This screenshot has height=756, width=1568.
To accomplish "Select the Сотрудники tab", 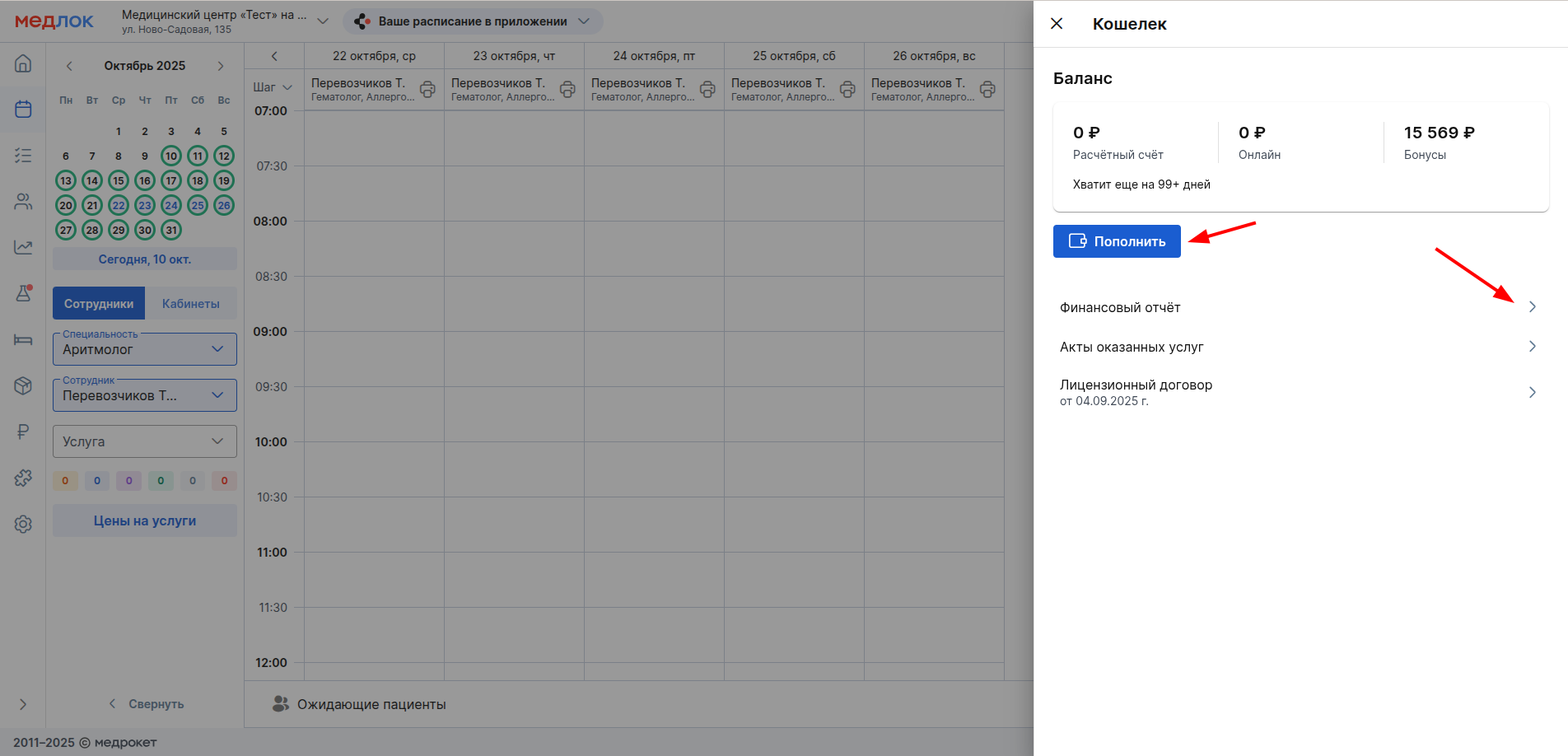I will click(99, 304).
